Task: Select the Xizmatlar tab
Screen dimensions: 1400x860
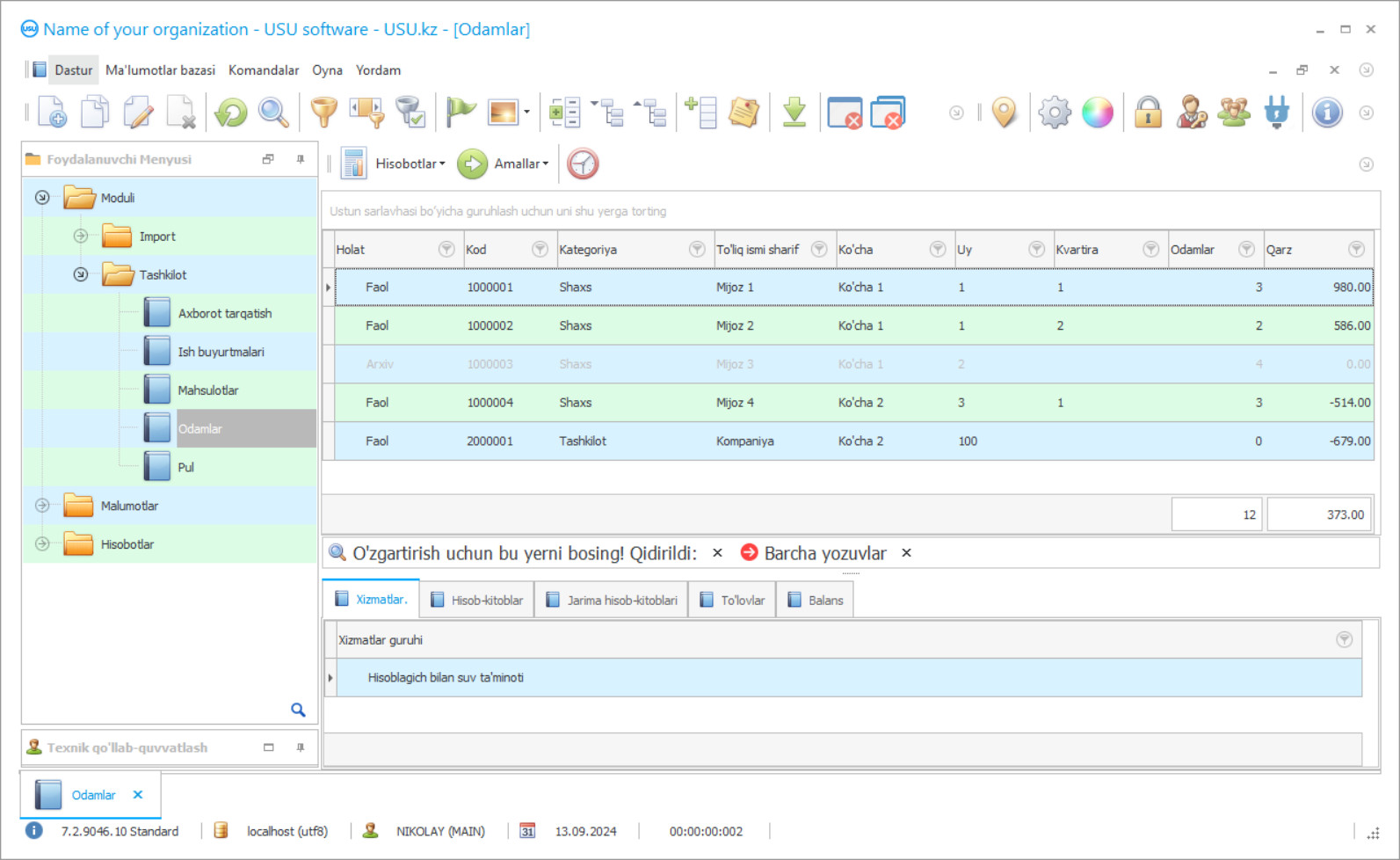Action: [x=371, y=600]
